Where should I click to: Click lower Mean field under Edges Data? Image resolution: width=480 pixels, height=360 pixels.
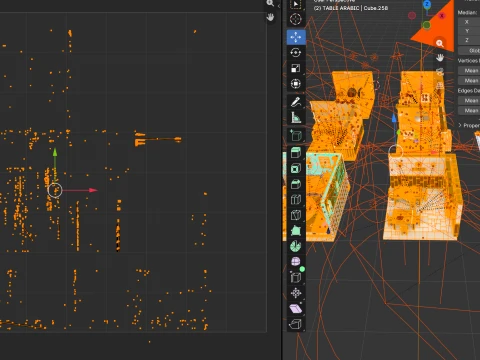point(469,110)
